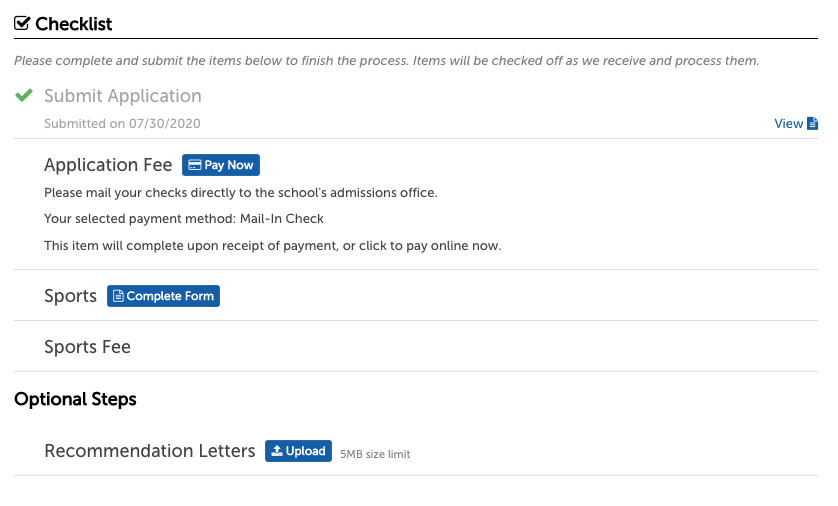The image size is (838, 506).
Task: Click the form icon in Complete Form button
Action: [x=118, y=296]
